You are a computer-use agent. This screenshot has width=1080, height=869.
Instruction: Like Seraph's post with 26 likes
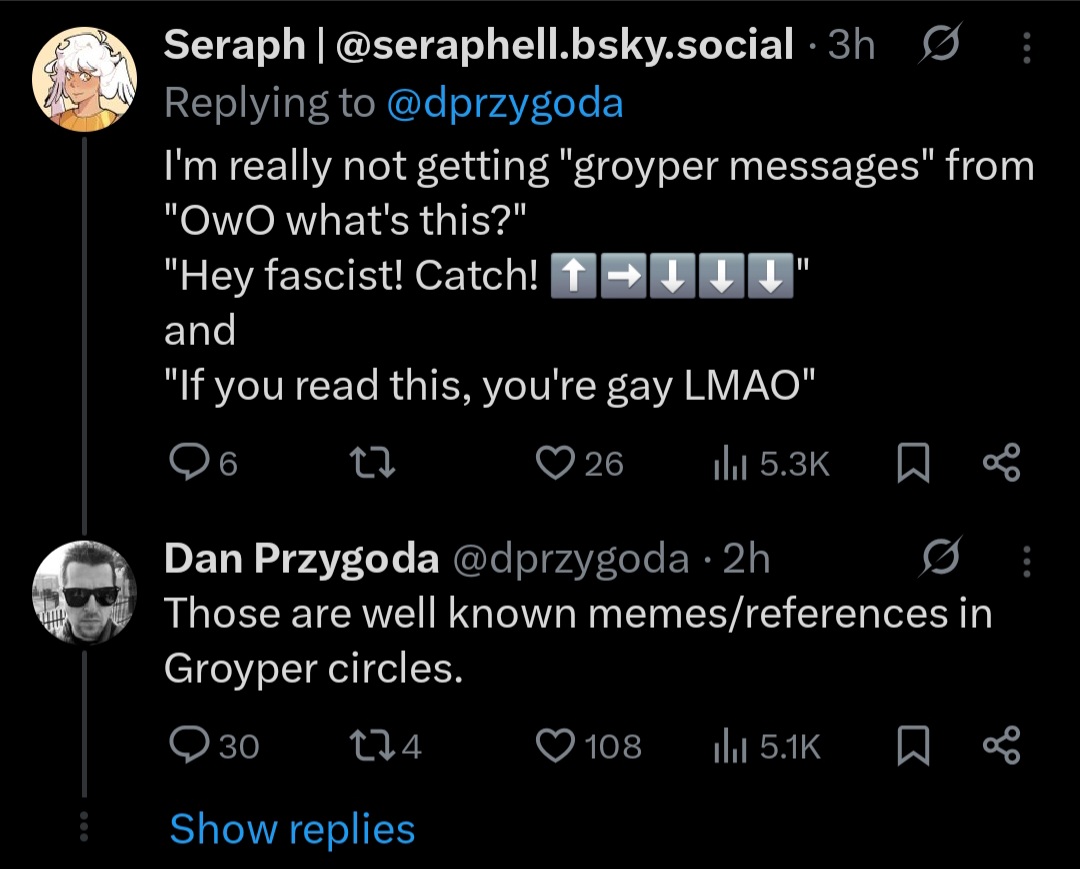[x=553, y=462]
